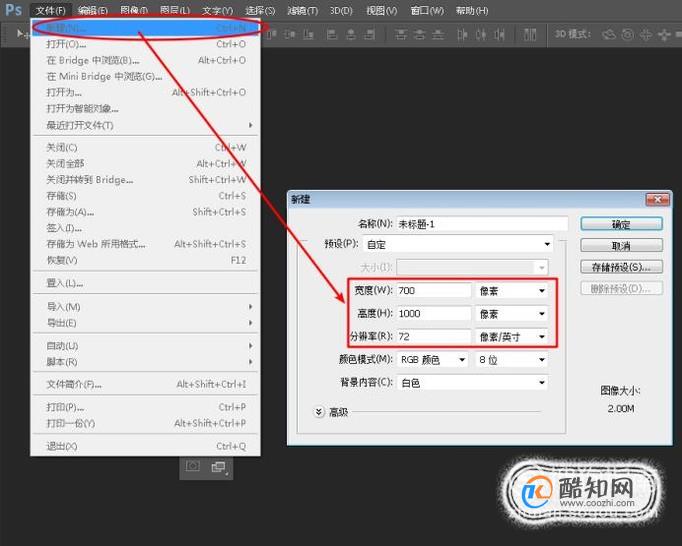Open the 3D(D) menu
The height and width of the screenshot is (546, 682).
click(x=341, y=10)
